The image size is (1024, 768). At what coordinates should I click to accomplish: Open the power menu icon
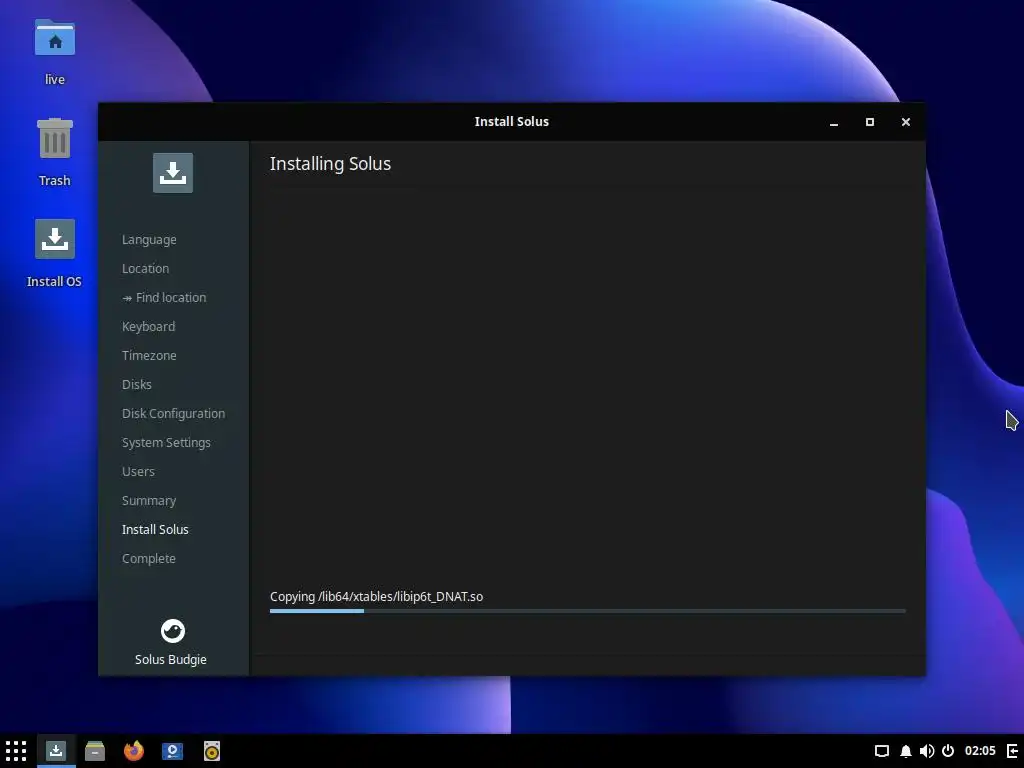948,751
